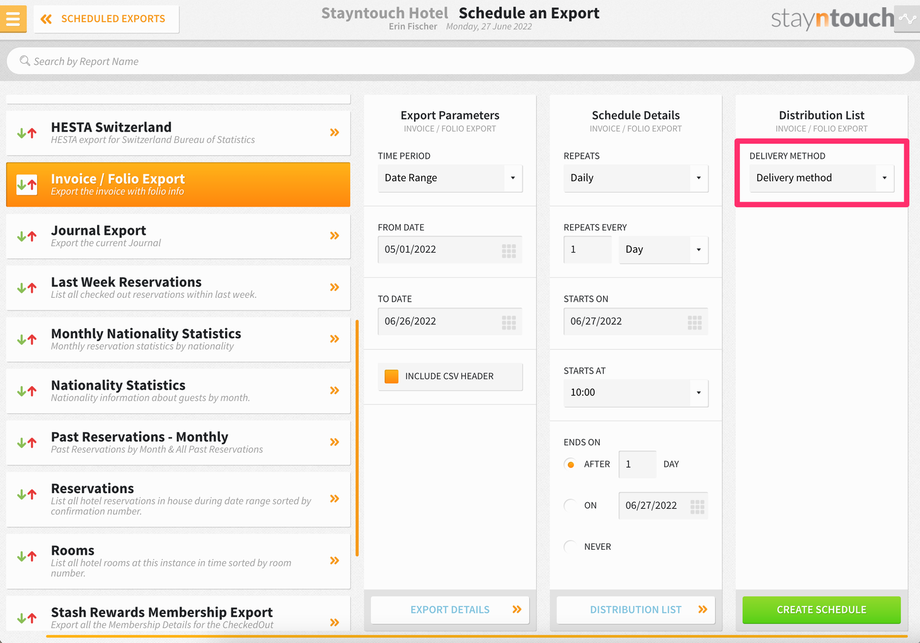Screen dimensions: 920x643
Task: Toggle Include CSV Header checkbox
Action: pyautogui.click(x=391, y=377)
